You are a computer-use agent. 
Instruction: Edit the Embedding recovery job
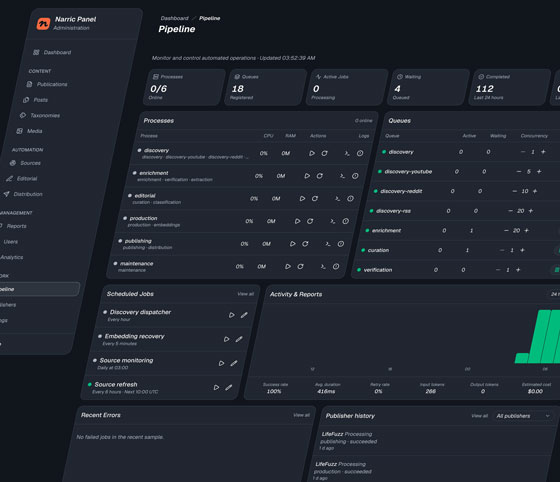(x=239, y=339)
